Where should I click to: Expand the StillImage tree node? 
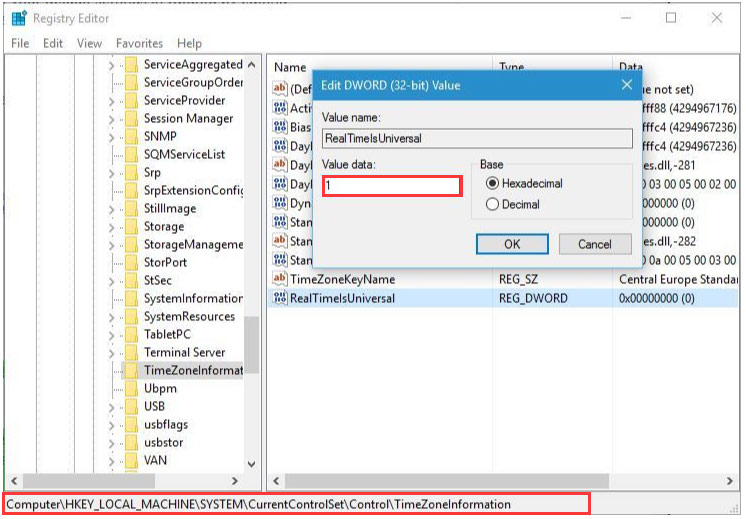pos(111,209)
